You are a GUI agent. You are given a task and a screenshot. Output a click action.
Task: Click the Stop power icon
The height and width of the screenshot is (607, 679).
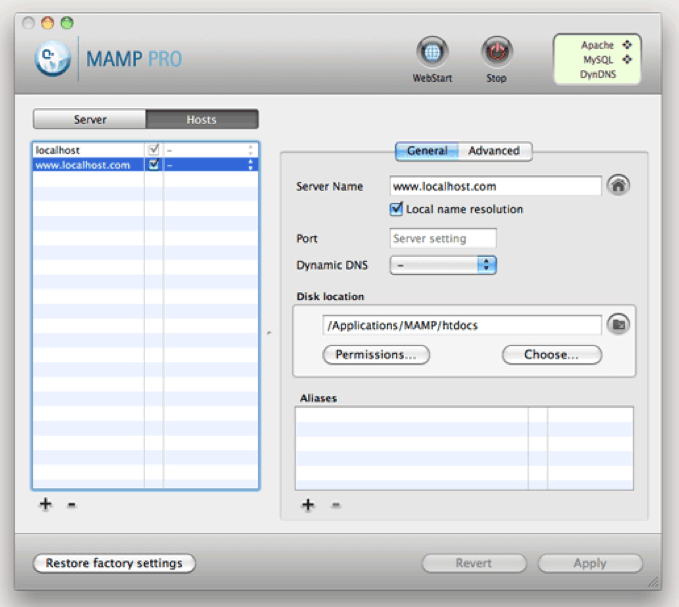pos(497,52)
